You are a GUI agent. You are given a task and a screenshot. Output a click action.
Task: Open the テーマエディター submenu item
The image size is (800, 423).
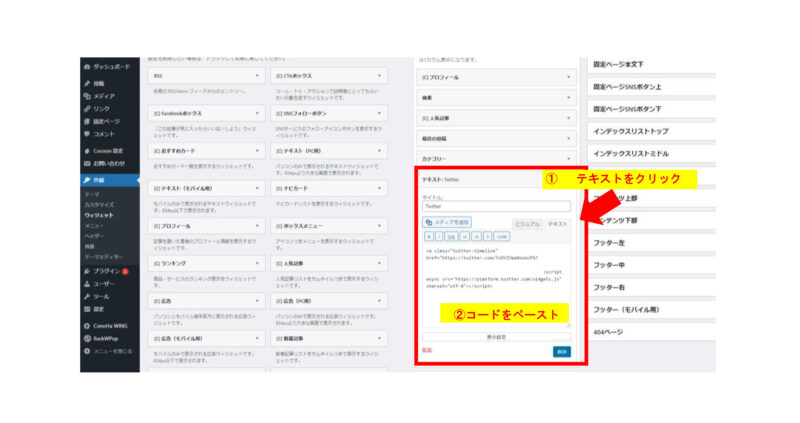(x=104, y=257)
